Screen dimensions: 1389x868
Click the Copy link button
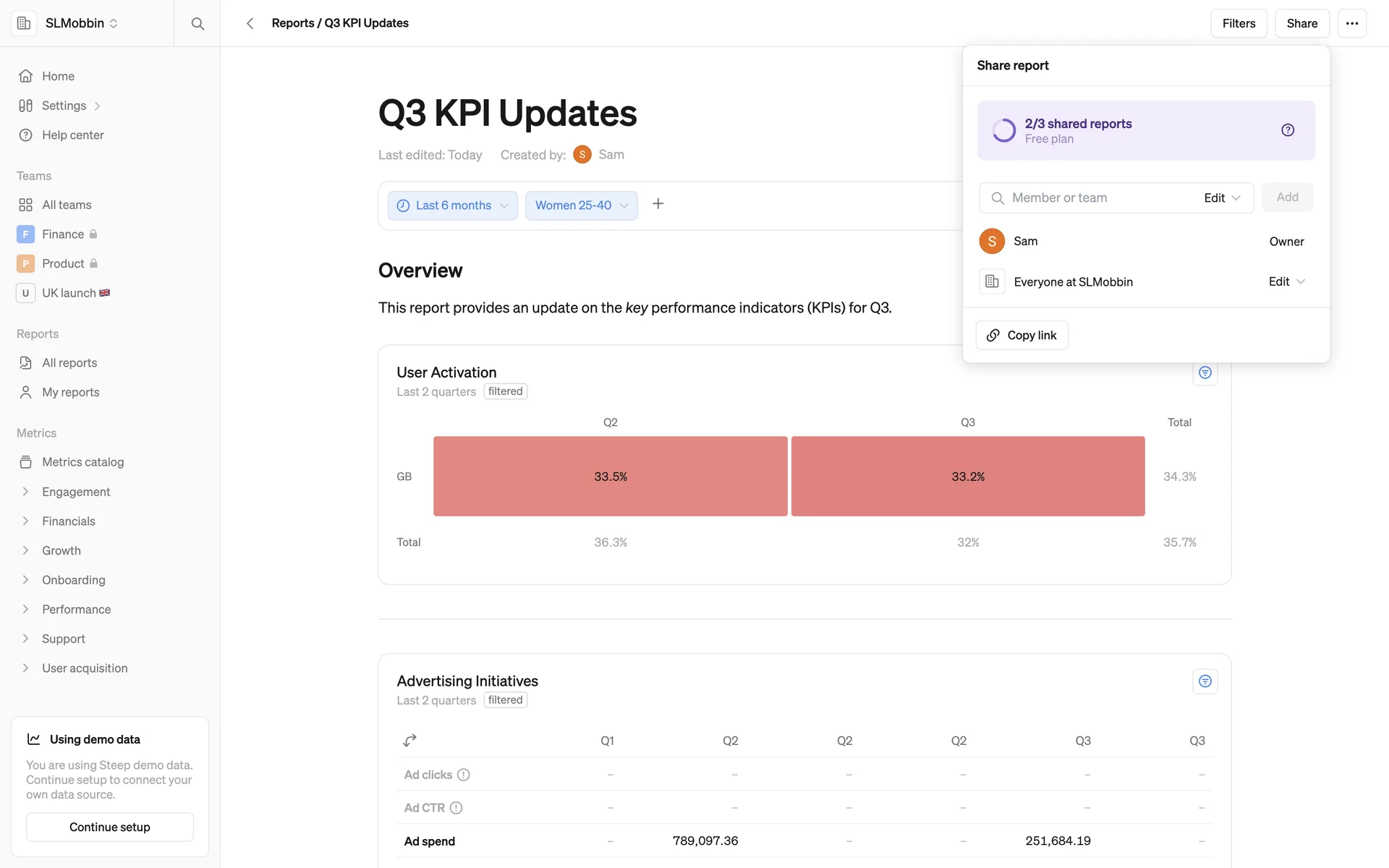pos(1021,335)
